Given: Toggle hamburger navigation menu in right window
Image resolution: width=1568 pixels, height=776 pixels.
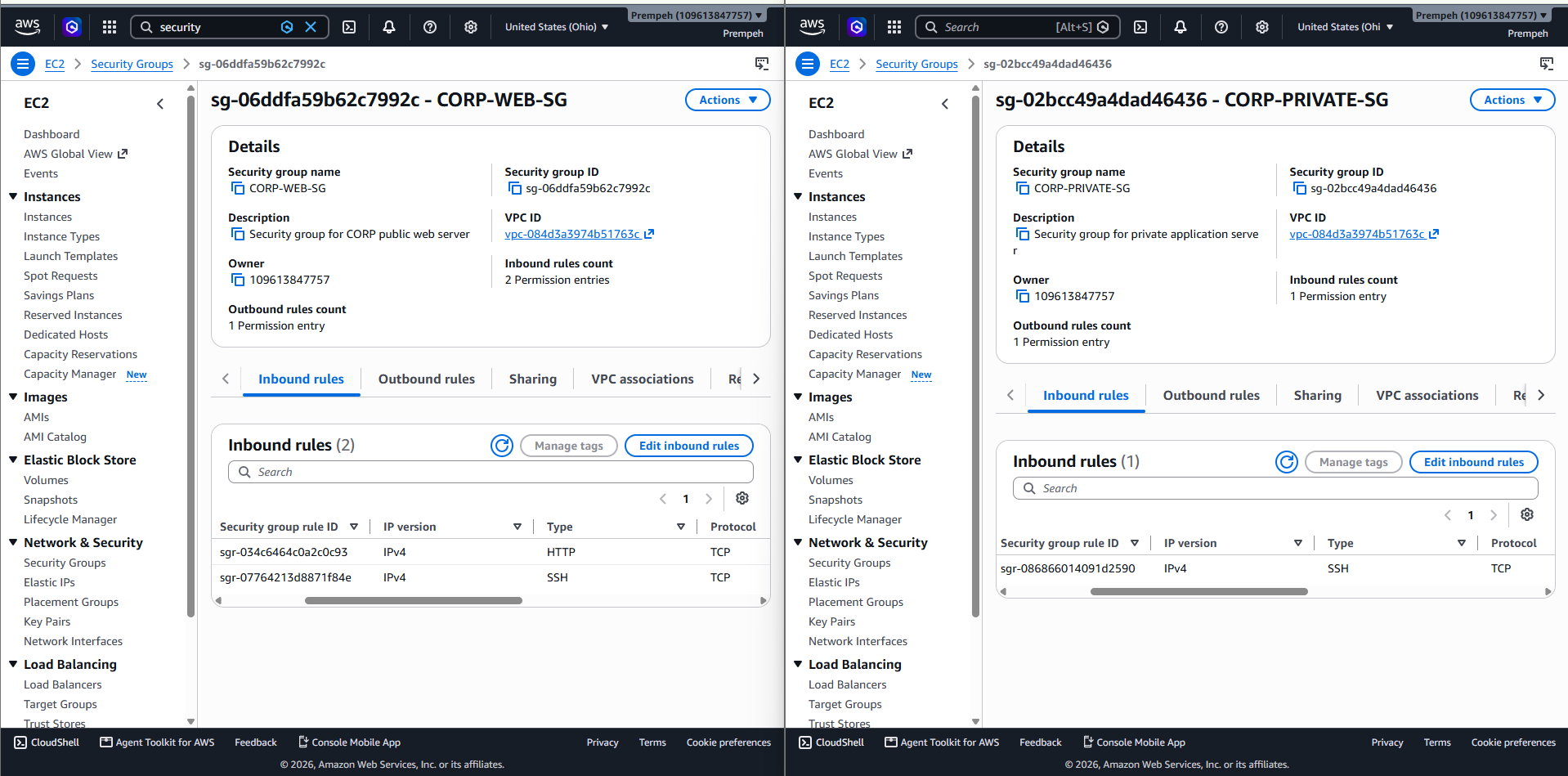Looking at the screenshot, I should point(808,64).
